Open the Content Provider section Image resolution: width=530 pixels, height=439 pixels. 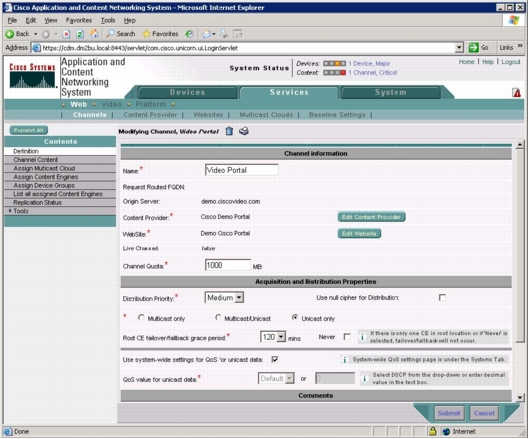click(x=150, y=115)
